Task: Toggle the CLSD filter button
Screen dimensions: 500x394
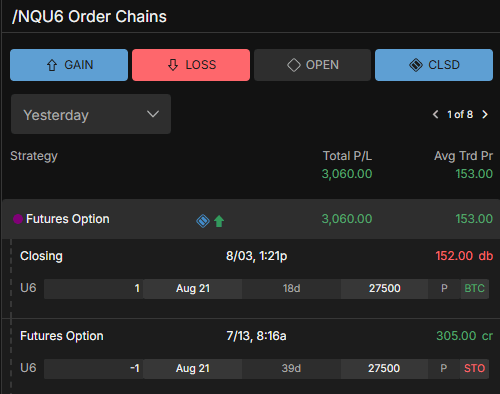Action: pos(434,65)
